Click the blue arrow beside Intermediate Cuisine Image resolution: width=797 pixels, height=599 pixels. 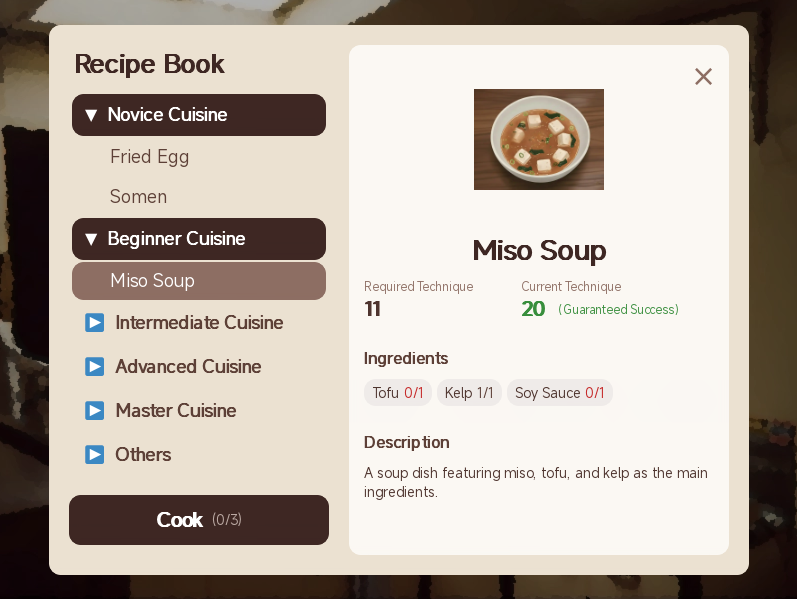[x=95, y=323]
